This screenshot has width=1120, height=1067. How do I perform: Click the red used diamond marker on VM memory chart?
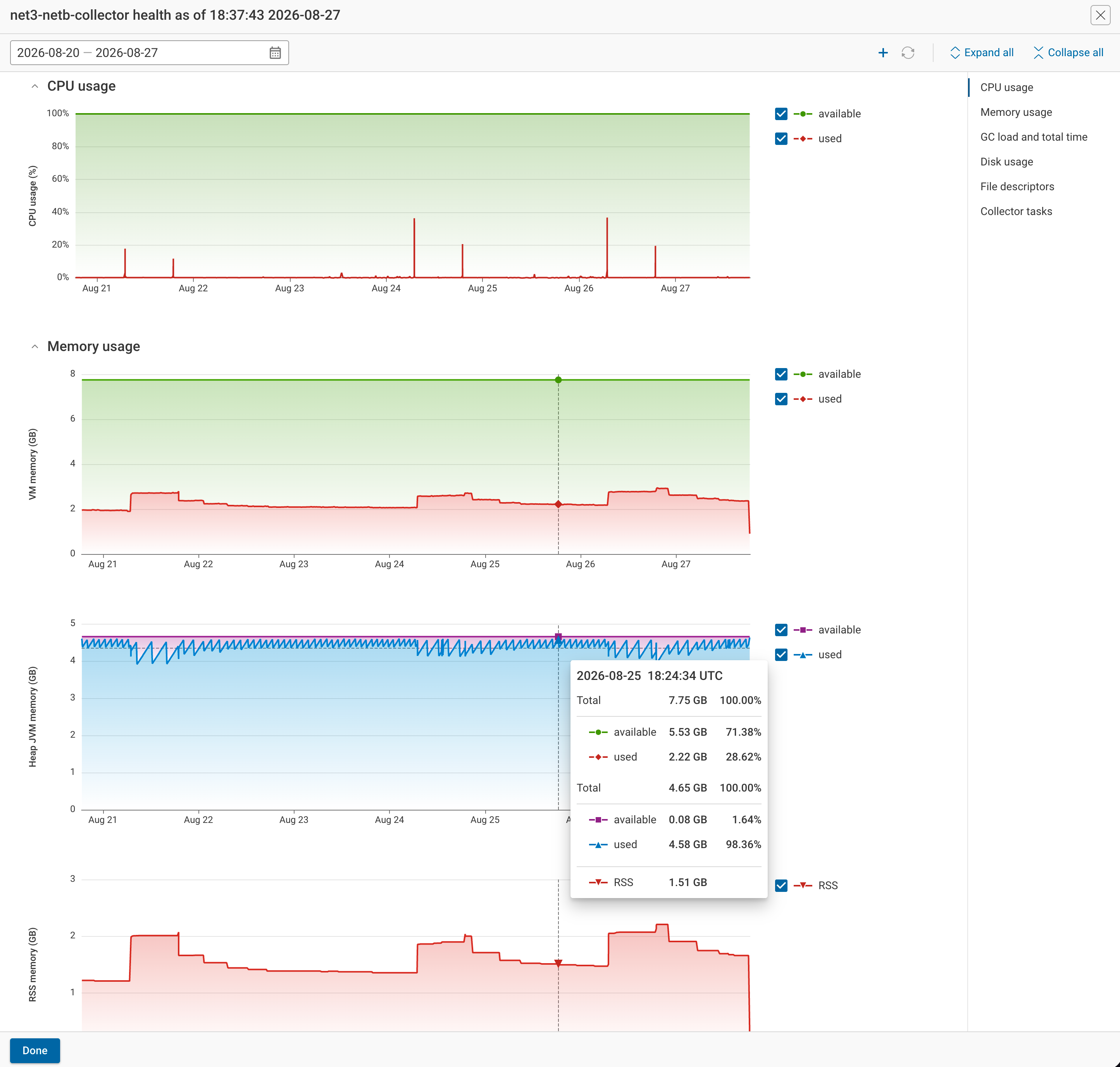[x=558, y=504]
